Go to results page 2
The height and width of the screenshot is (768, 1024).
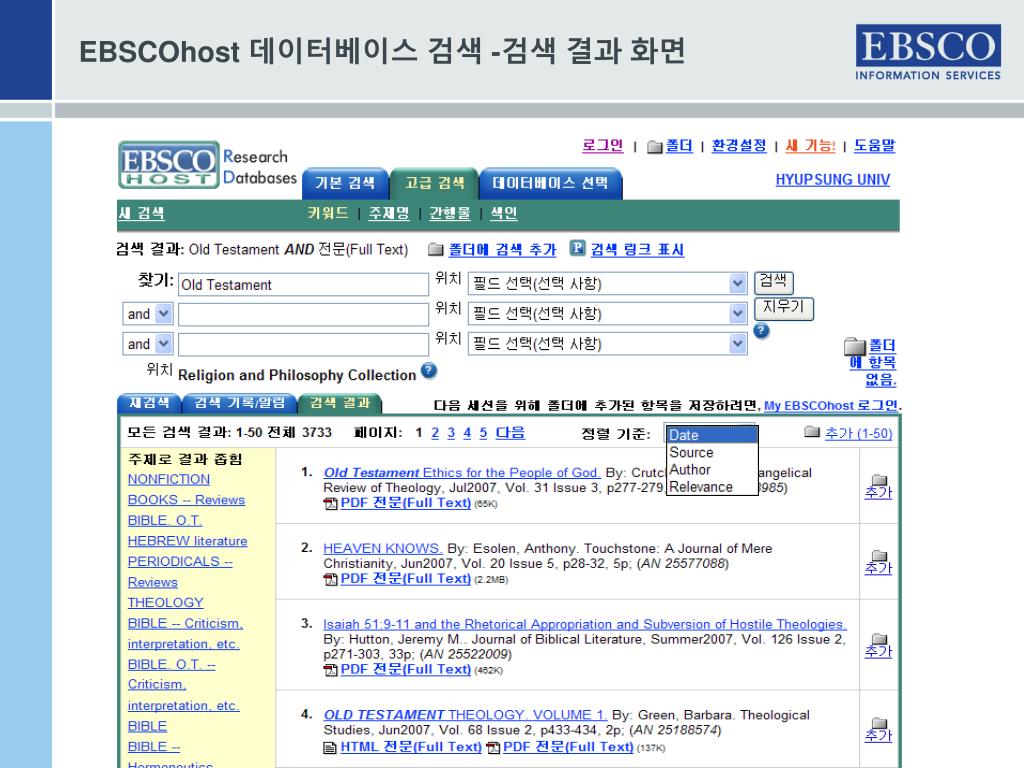[x=435, y=433]
